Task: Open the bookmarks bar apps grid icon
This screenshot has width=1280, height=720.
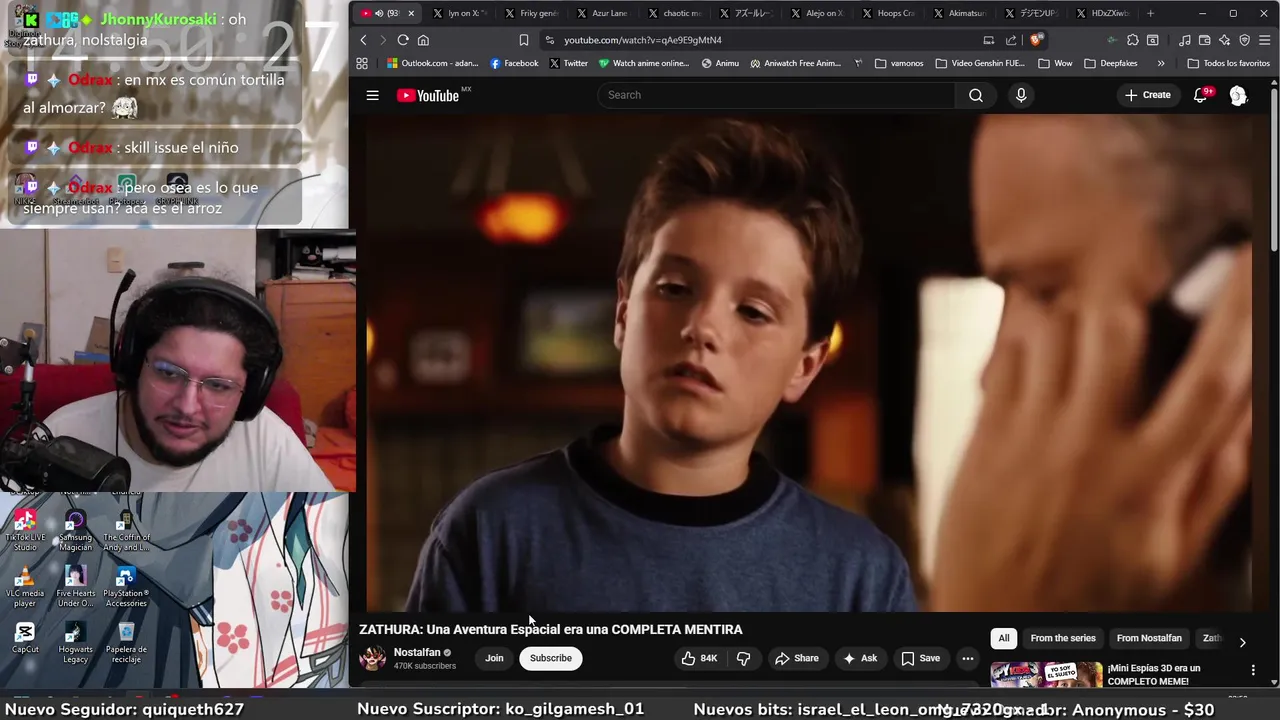Action: pyautogui.click(x=362, y=63)
